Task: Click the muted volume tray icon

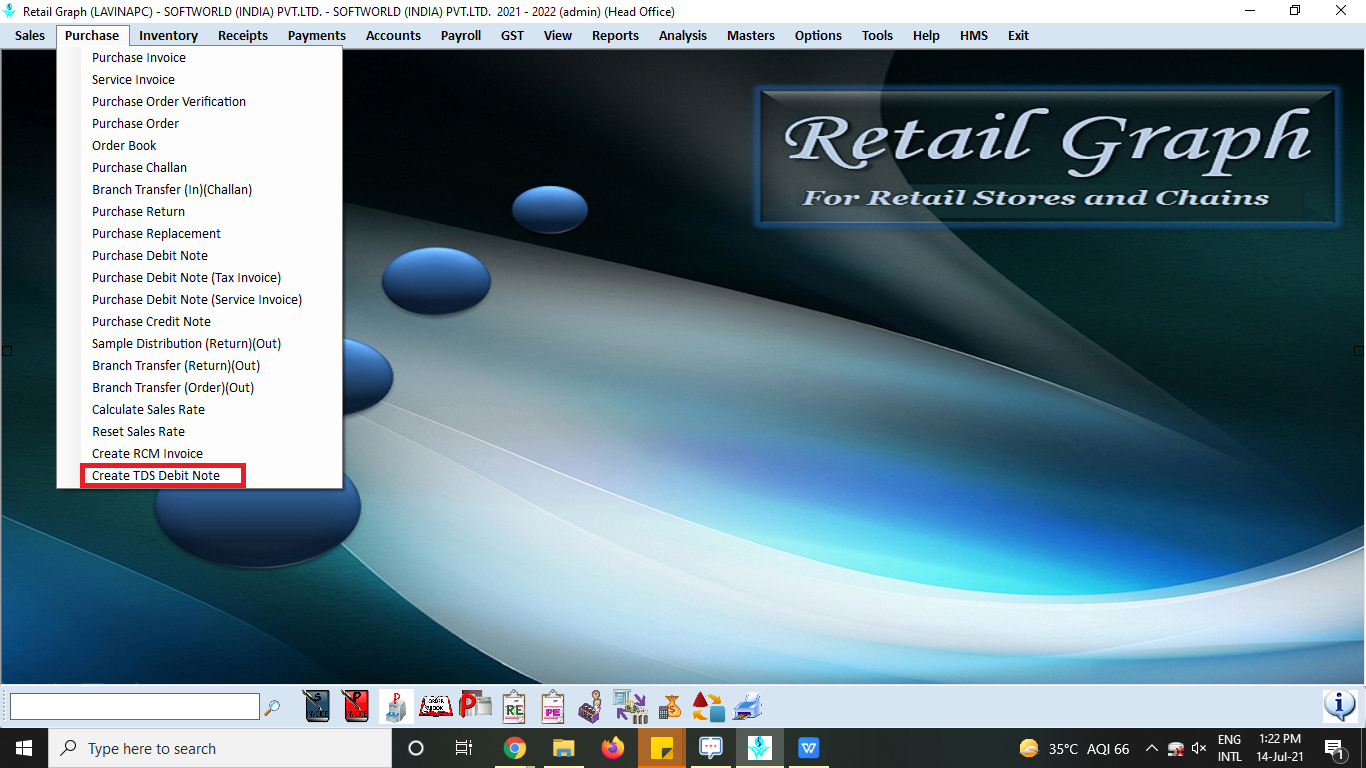Action: tap(1200, 748)
